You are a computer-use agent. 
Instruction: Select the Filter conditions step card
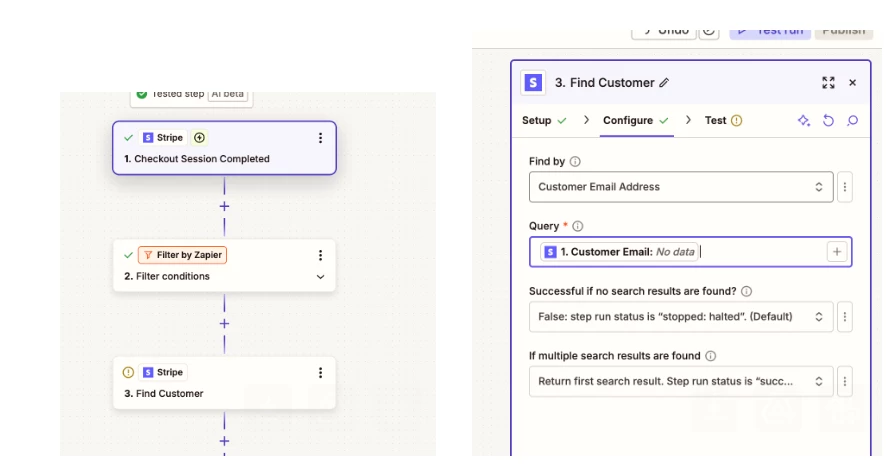click(224, 266)
